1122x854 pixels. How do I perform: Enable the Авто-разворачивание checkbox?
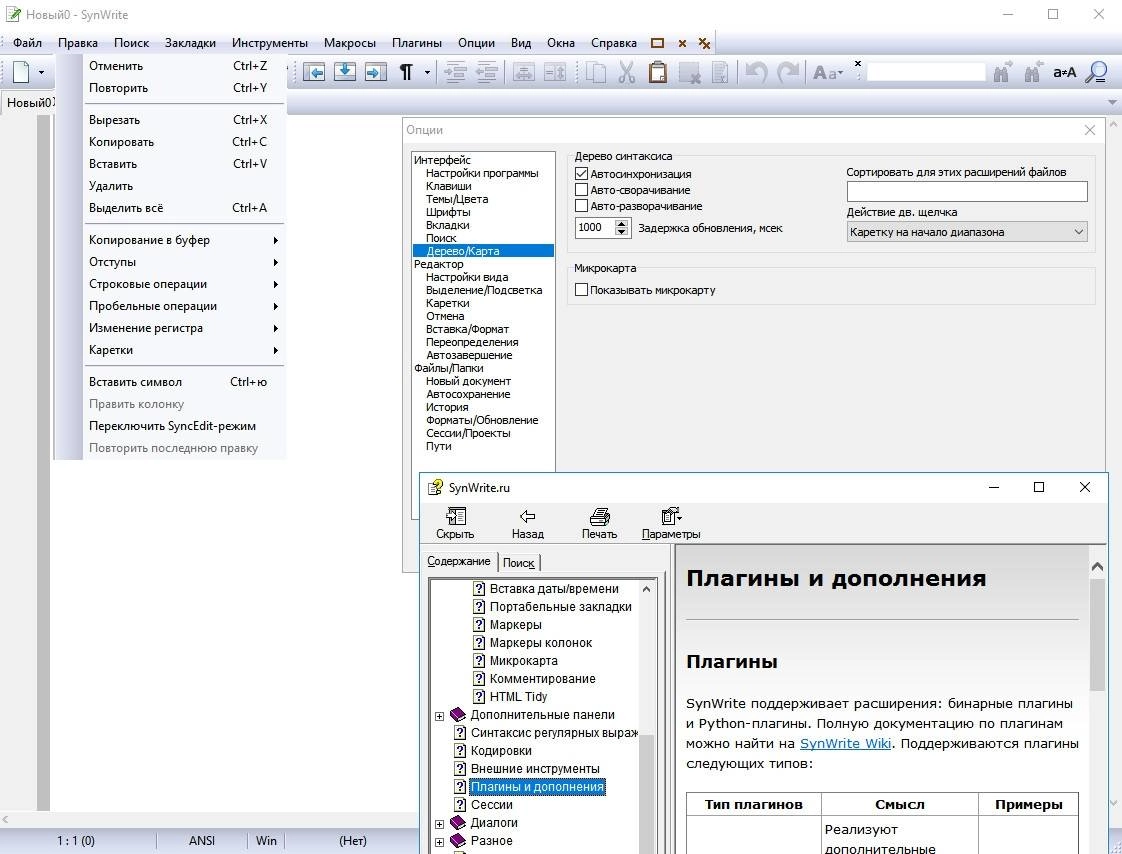[x=582, y=206]
